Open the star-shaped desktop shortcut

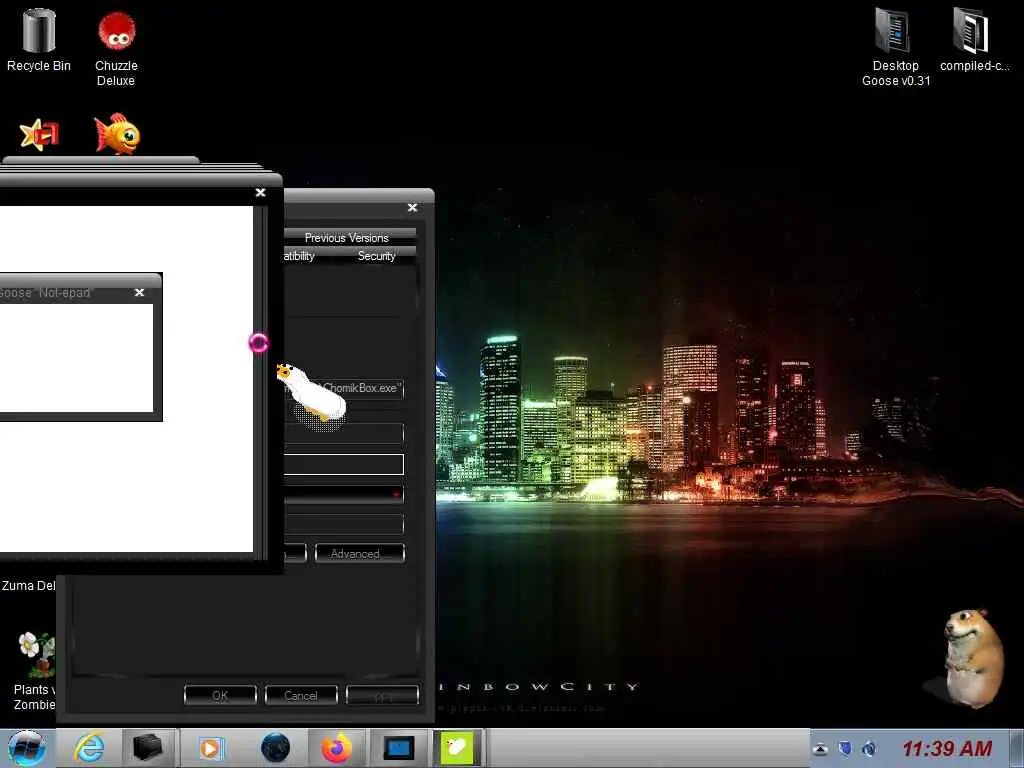pyautogui.click(x=39, y=135)
